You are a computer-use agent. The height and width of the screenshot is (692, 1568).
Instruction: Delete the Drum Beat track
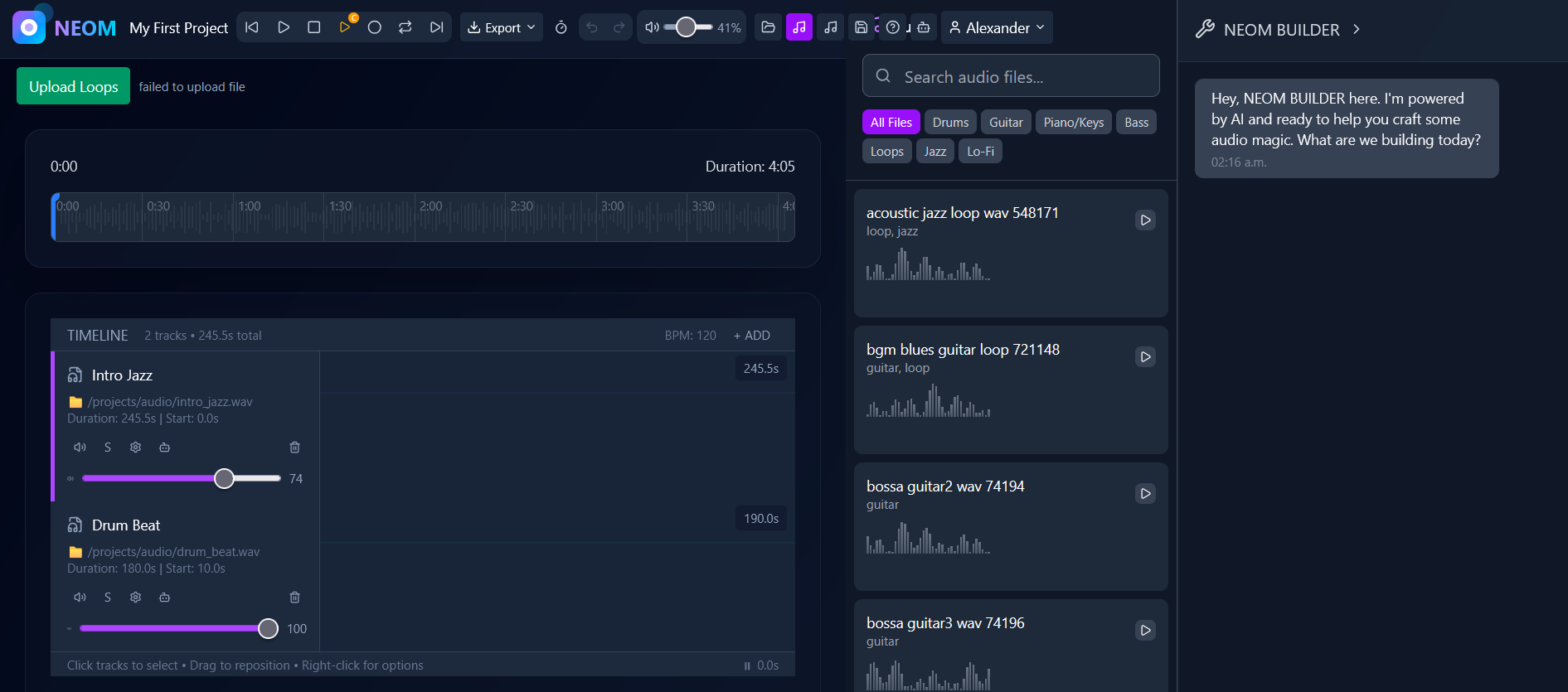point(294,598)
